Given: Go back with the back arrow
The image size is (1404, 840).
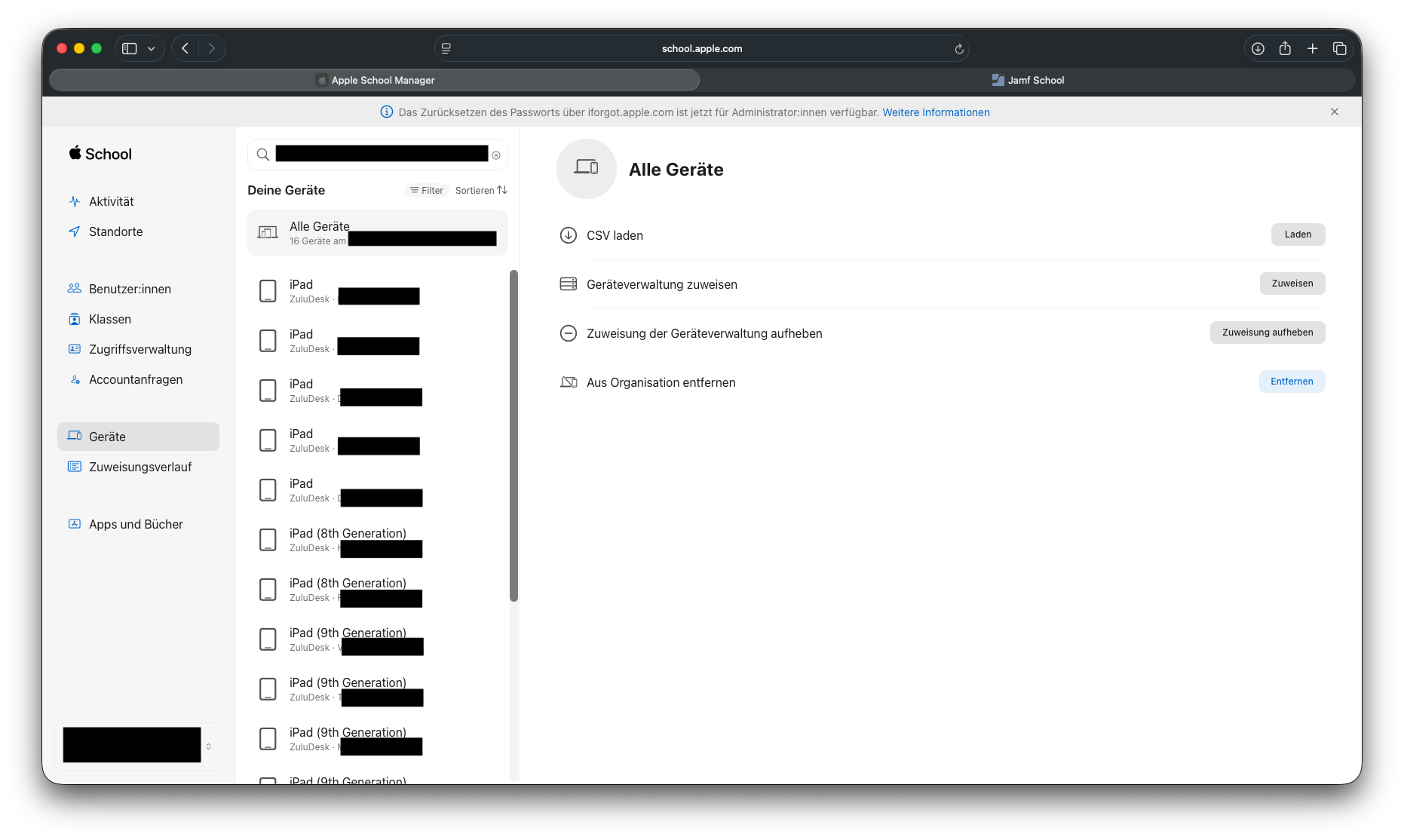Looking at the screenshot, I should [x=185, y=48].
